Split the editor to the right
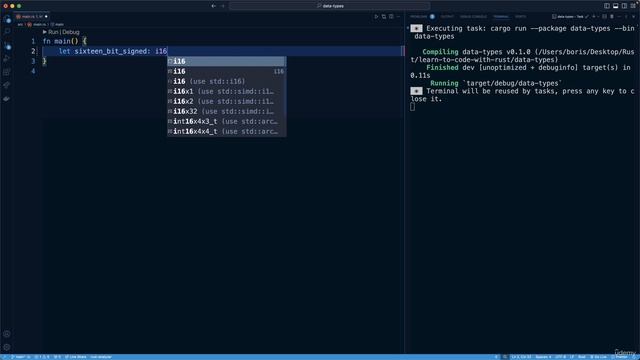 click(391, 17)
